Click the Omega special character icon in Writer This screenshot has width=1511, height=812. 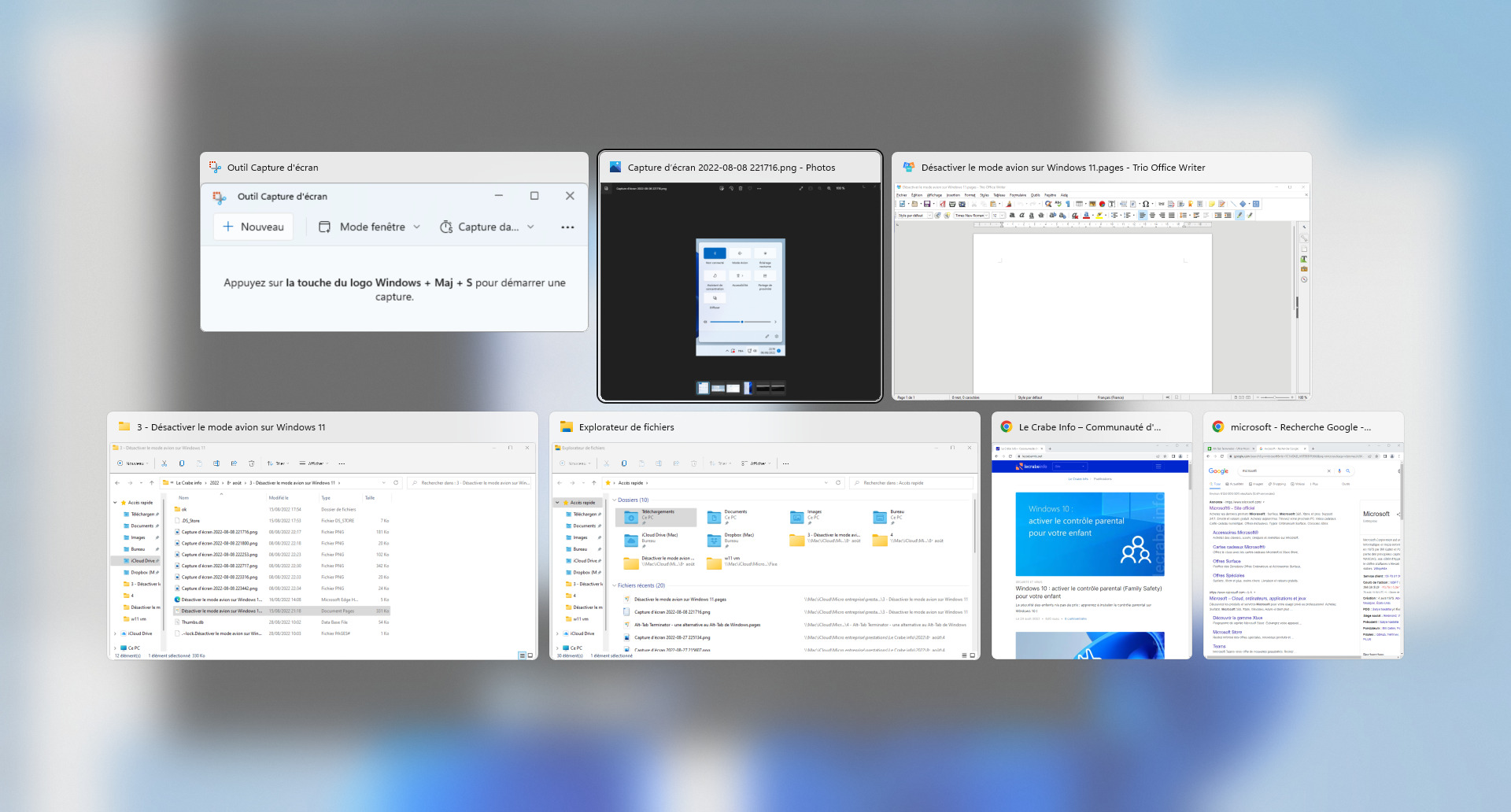[x=1146, y=204]
